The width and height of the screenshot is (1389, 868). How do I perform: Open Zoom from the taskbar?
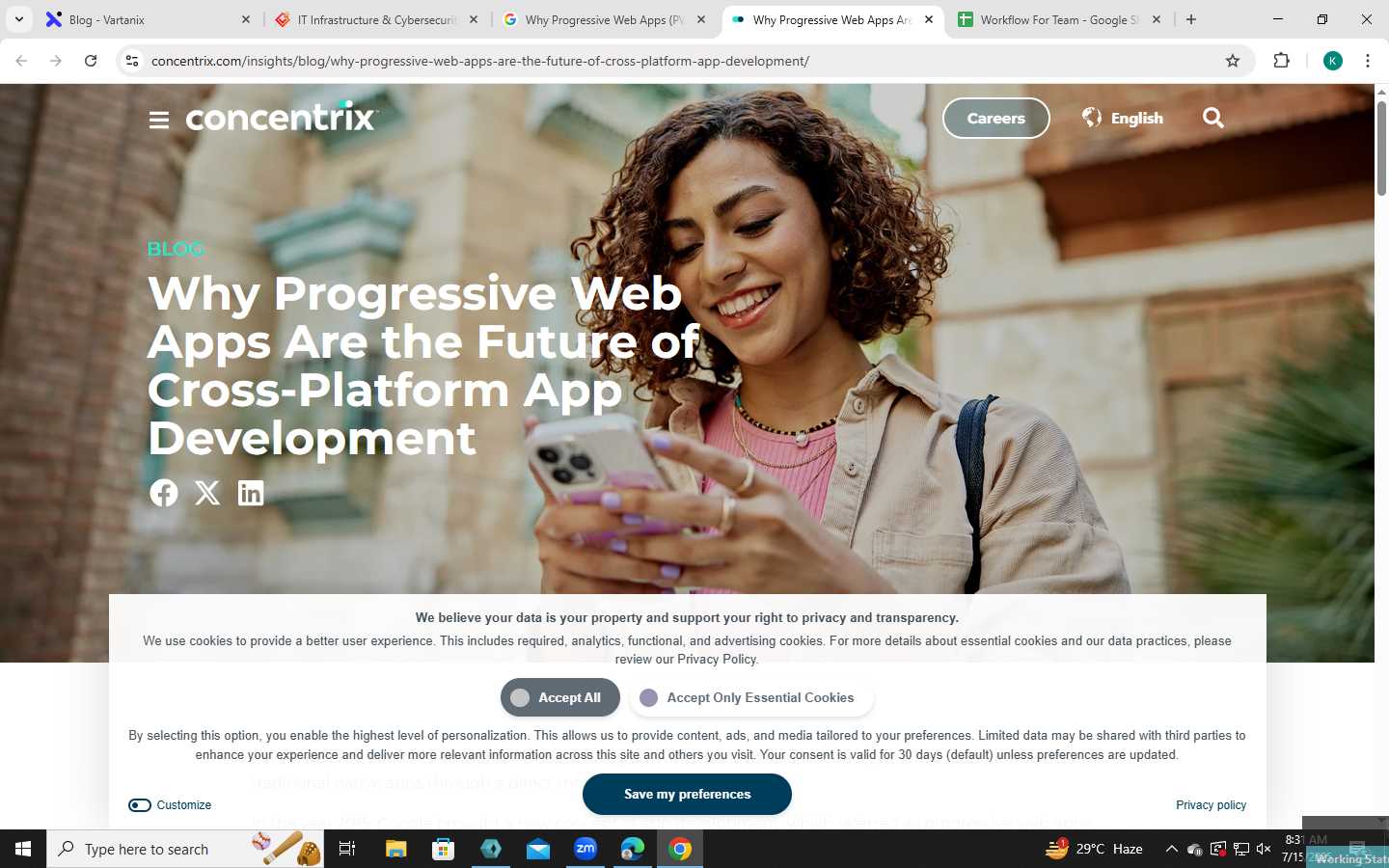coord(586,849)
